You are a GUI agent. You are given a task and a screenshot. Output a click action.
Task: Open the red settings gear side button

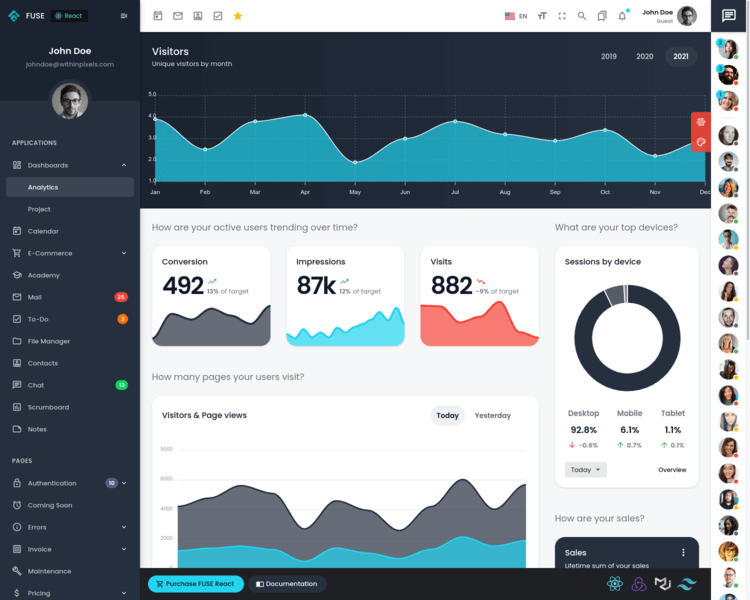point(701,122)
